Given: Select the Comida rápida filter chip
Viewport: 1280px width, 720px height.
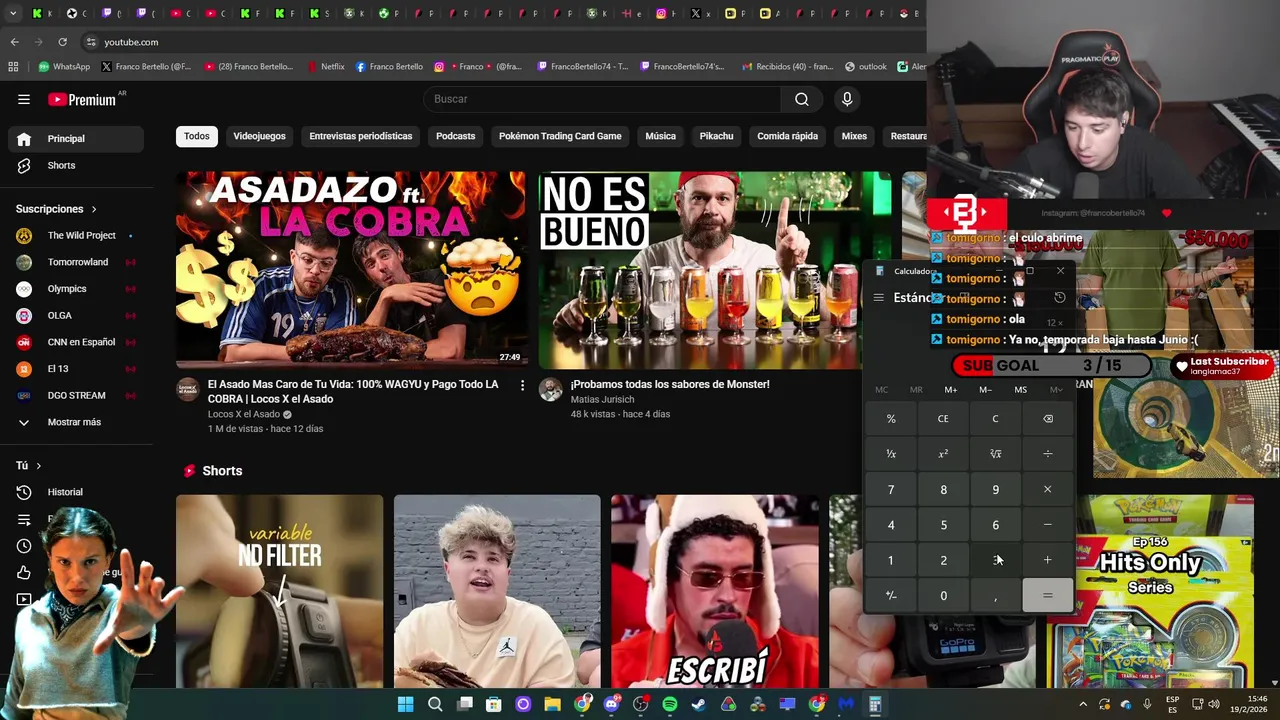Looking at the screenshot, I should 788,136.
